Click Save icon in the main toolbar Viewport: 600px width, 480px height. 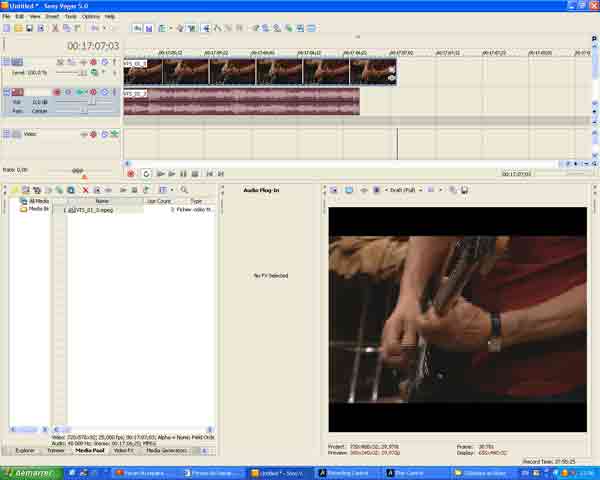pos(29,28)
